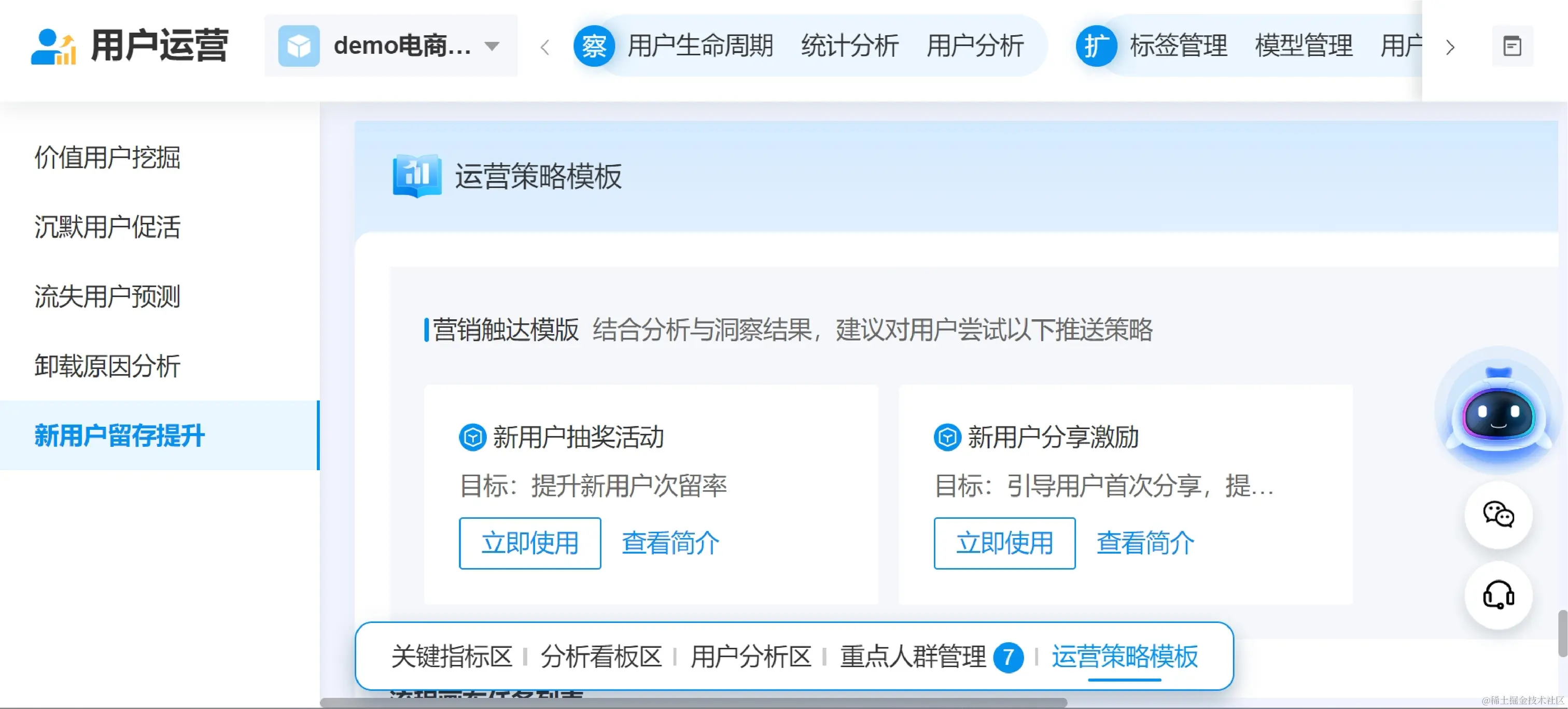Click the demo电商 cube icon
Image resolution: width=1568 pixels, height=709 pixels.
pyautogui.click(x=298, y=46)
